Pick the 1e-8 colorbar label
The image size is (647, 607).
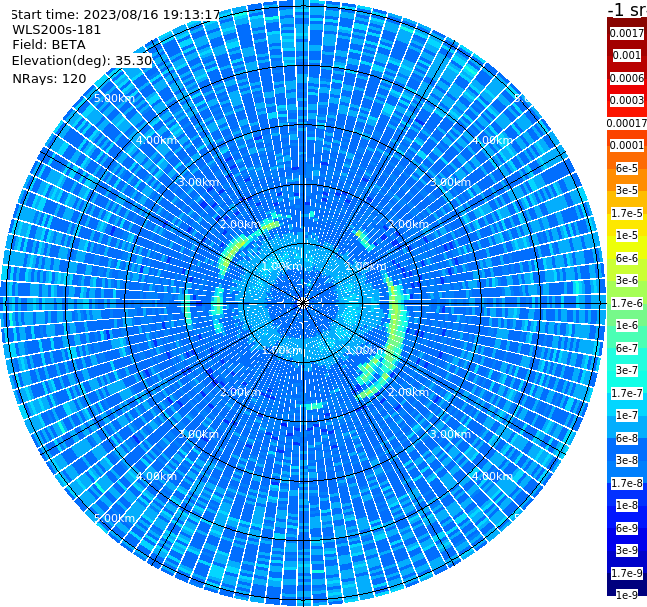(x=627, y=505)
